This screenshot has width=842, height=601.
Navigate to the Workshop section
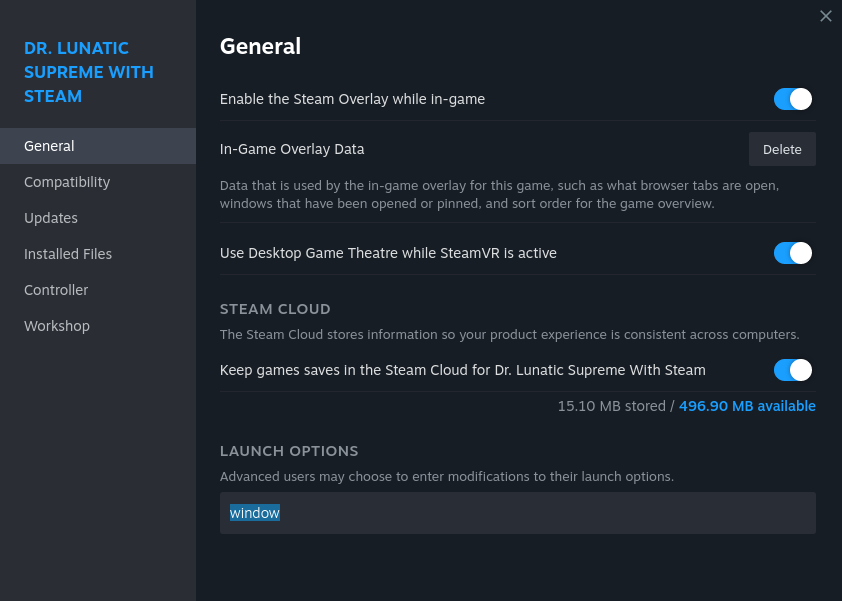pos(57,326)
